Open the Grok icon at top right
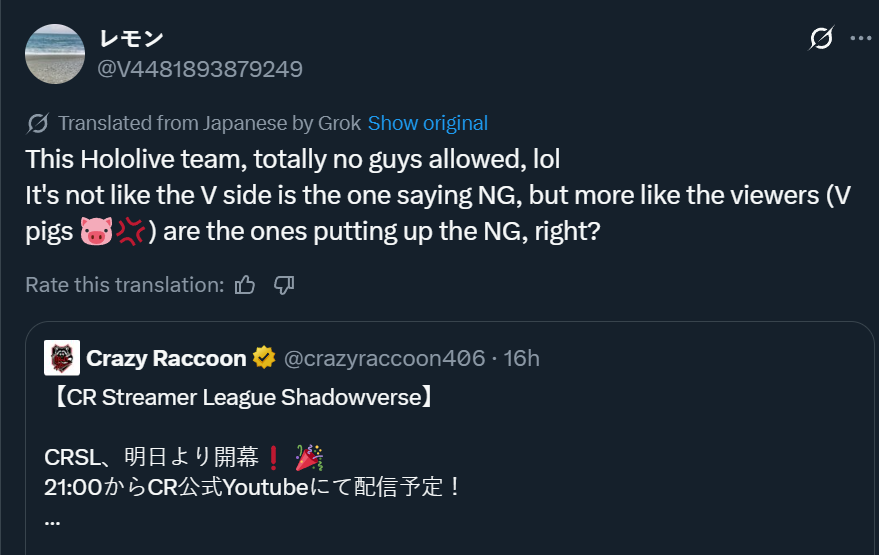Viewport: 879px width, 555px height. pos(821,38)
